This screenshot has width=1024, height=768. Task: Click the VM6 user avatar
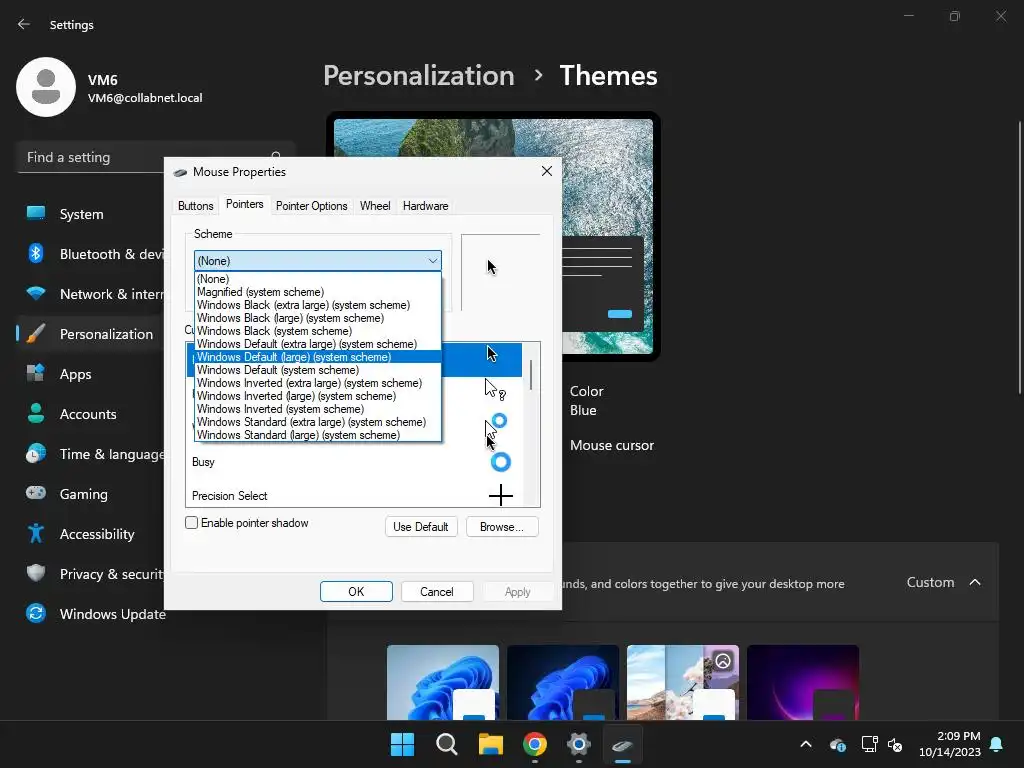46,87
